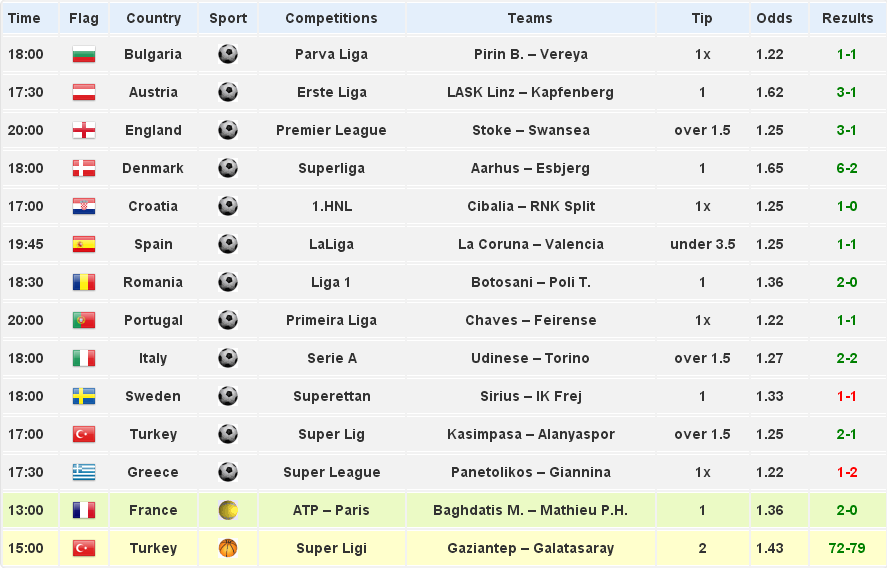Open the Stoke – Swansea match
The width and height of the screenshot is (887, 568).
click(x=530, y=131)
